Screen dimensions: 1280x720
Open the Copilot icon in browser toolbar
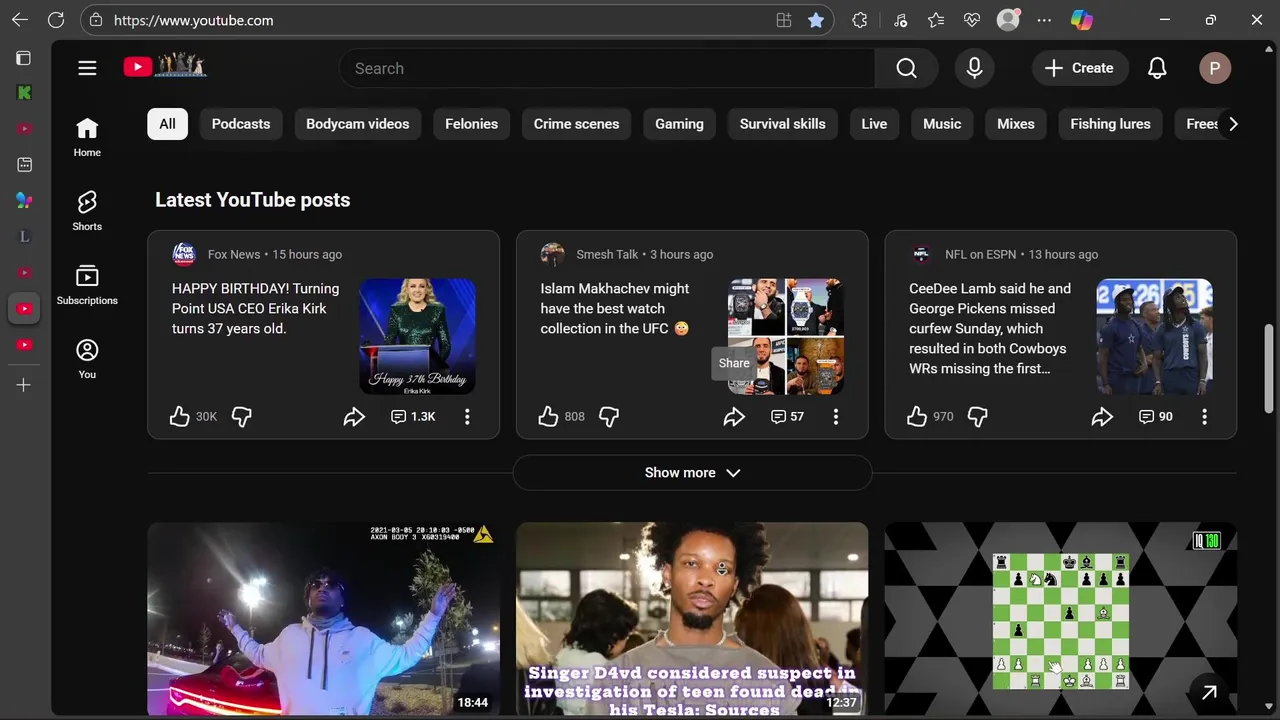pyautogui.click(x=1081, y=20)
